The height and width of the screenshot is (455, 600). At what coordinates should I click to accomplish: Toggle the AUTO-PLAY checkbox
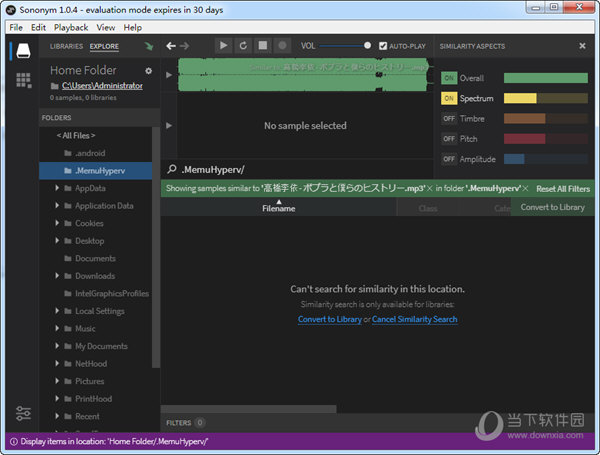(x=383, y=46)
